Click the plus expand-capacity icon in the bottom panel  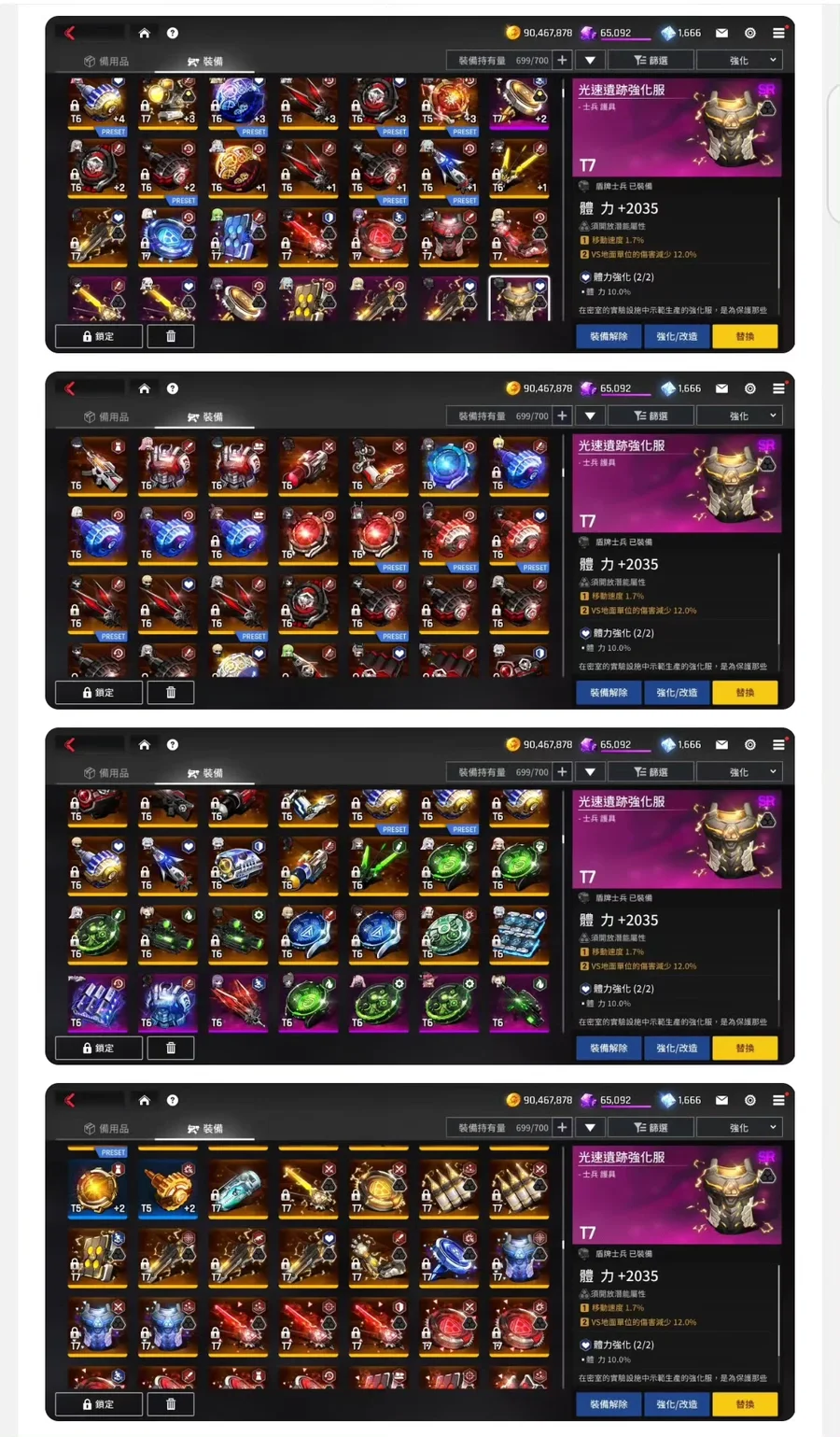pos(562,1128)
